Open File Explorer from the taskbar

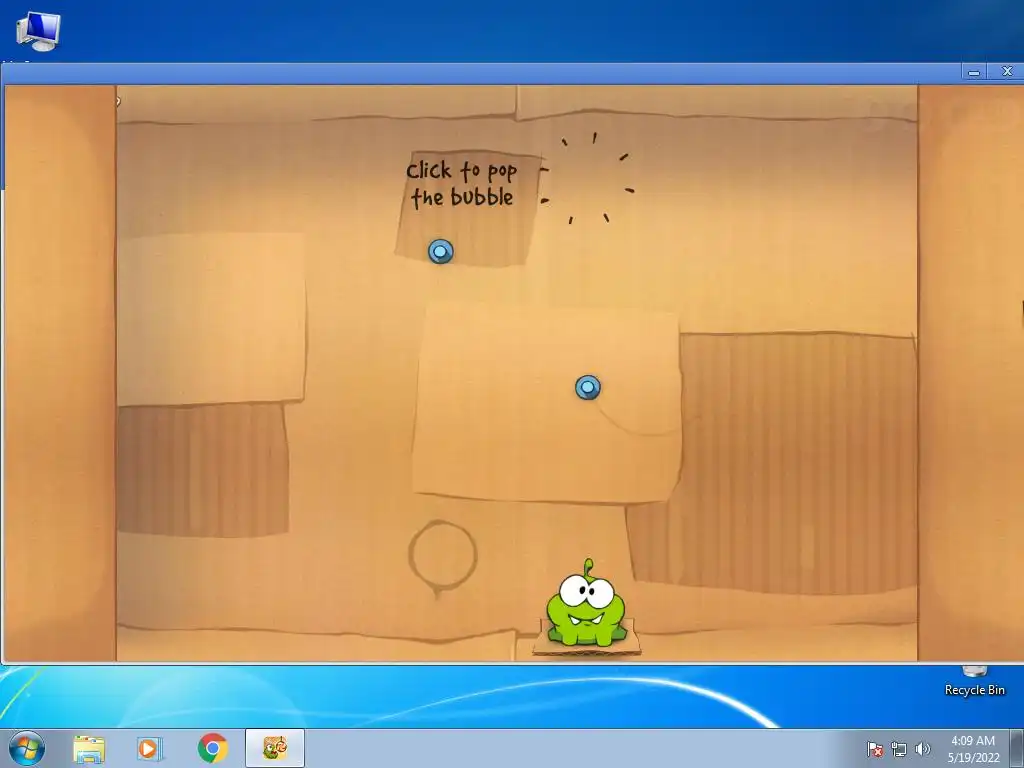pos(89,748)
